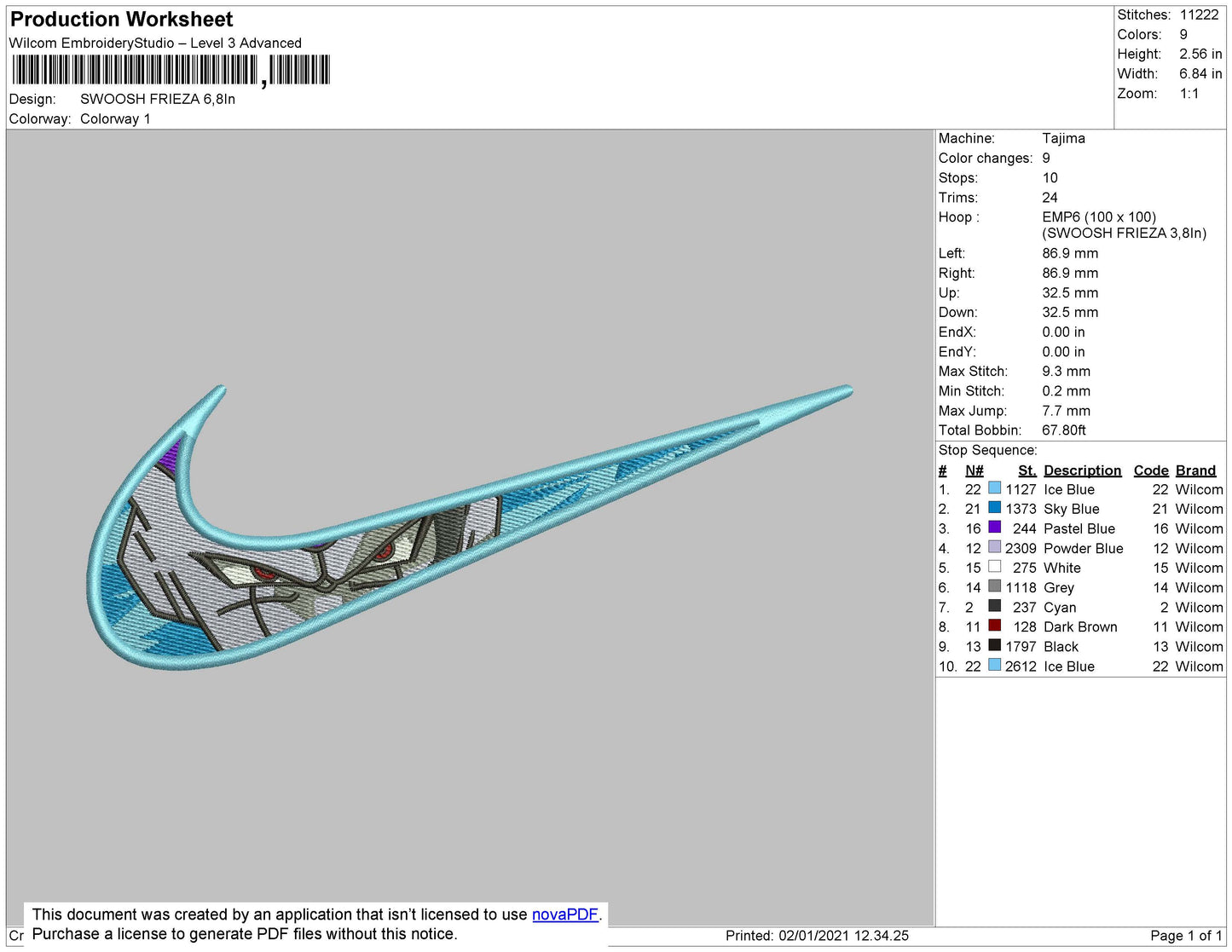The height and width of the screenshot is (952, 1232).
Task: Click the purple Pastel Blue 244 swatch
Action: (994, 528)
